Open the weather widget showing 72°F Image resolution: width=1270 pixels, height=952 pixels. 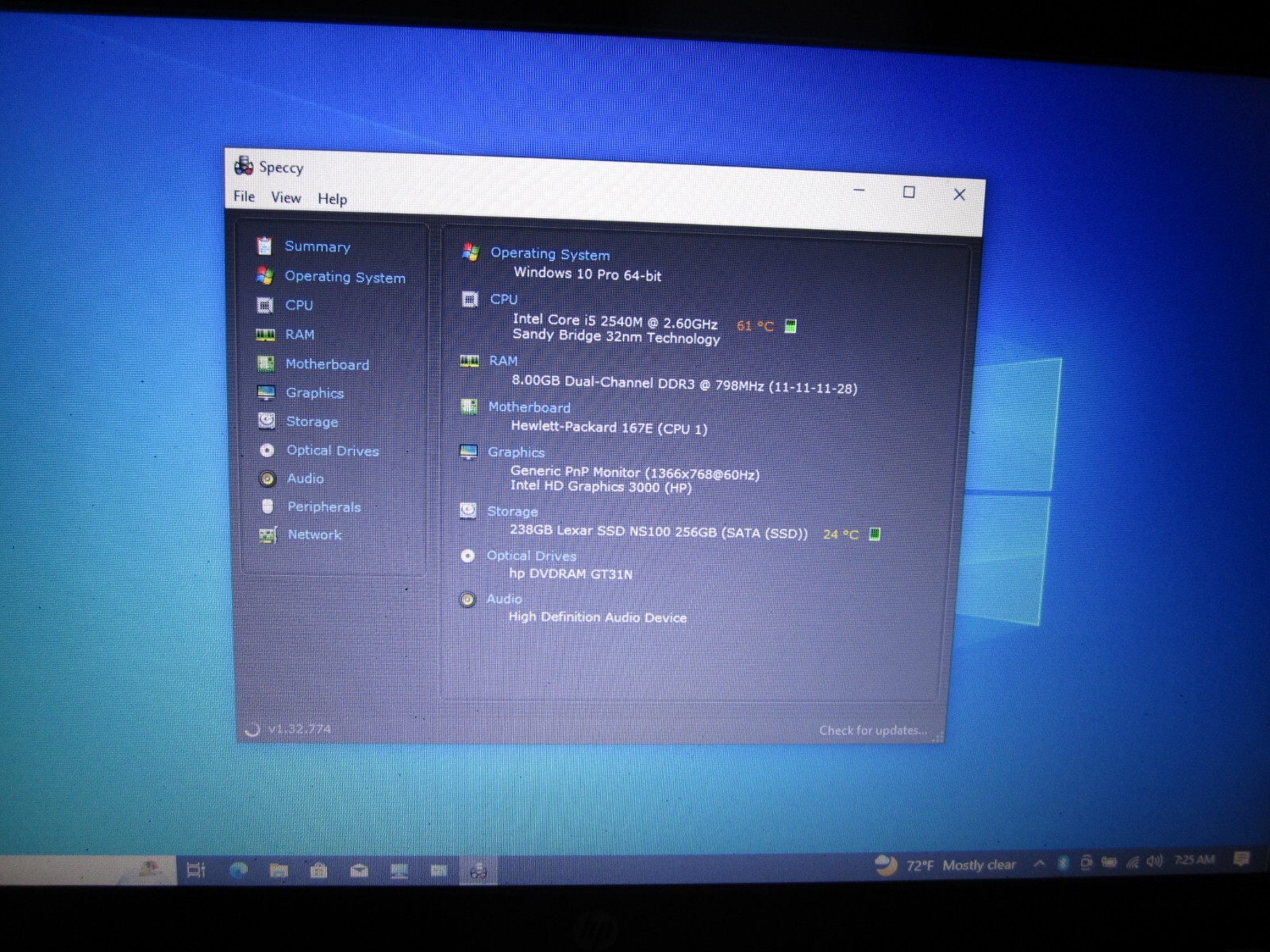[945, 865]
